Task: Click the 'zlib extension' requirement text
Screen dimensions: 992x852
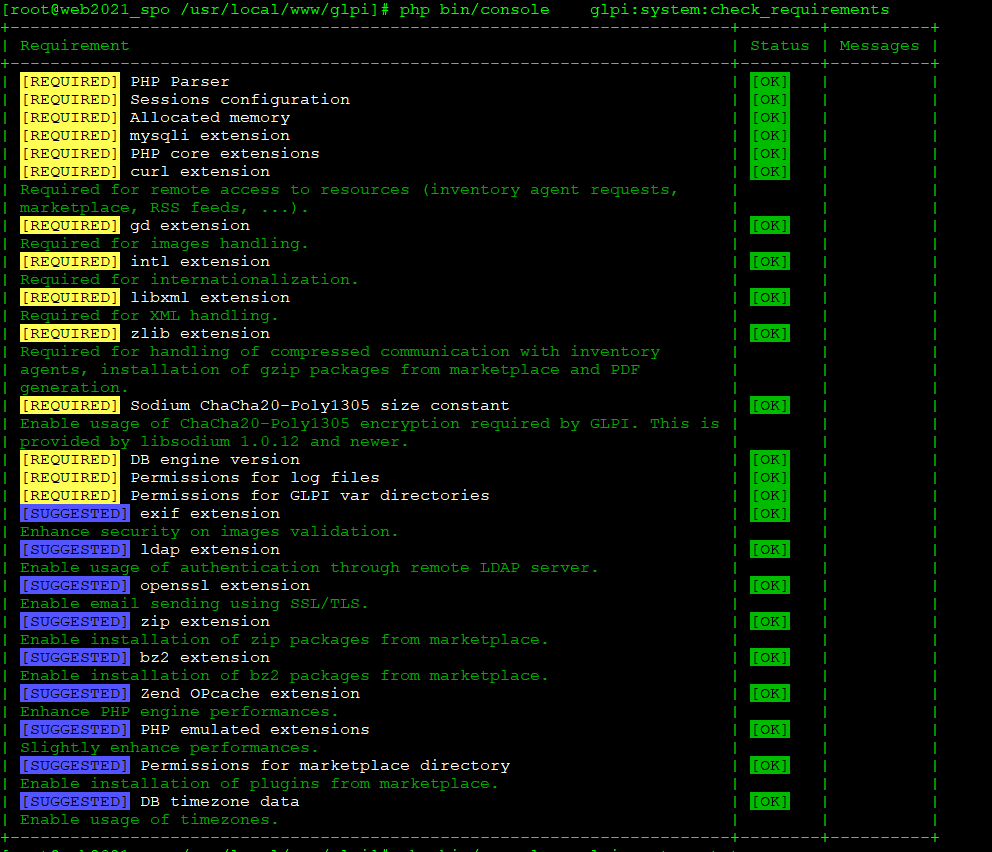Action: point(200,333)
